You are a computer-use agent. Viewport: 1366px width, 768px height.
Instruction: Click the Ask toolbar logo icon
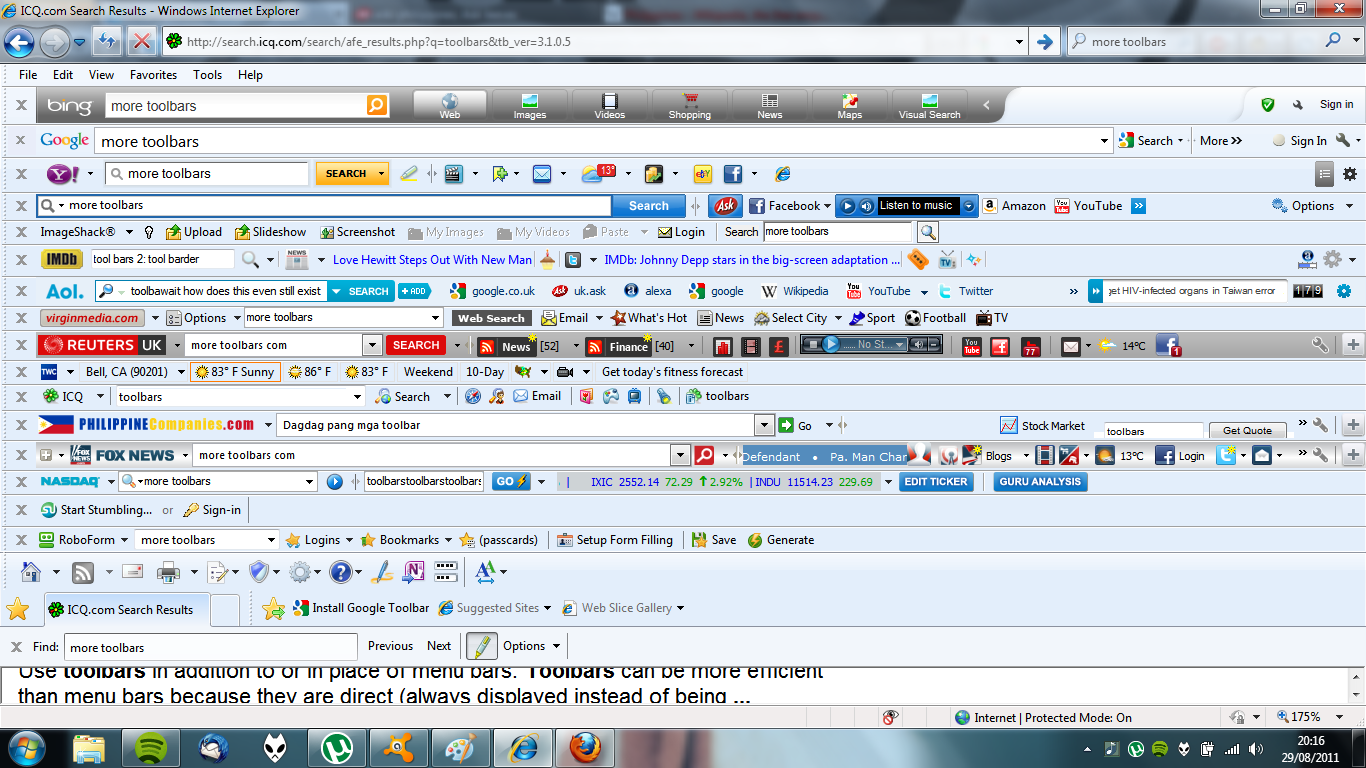pos(725,206)
